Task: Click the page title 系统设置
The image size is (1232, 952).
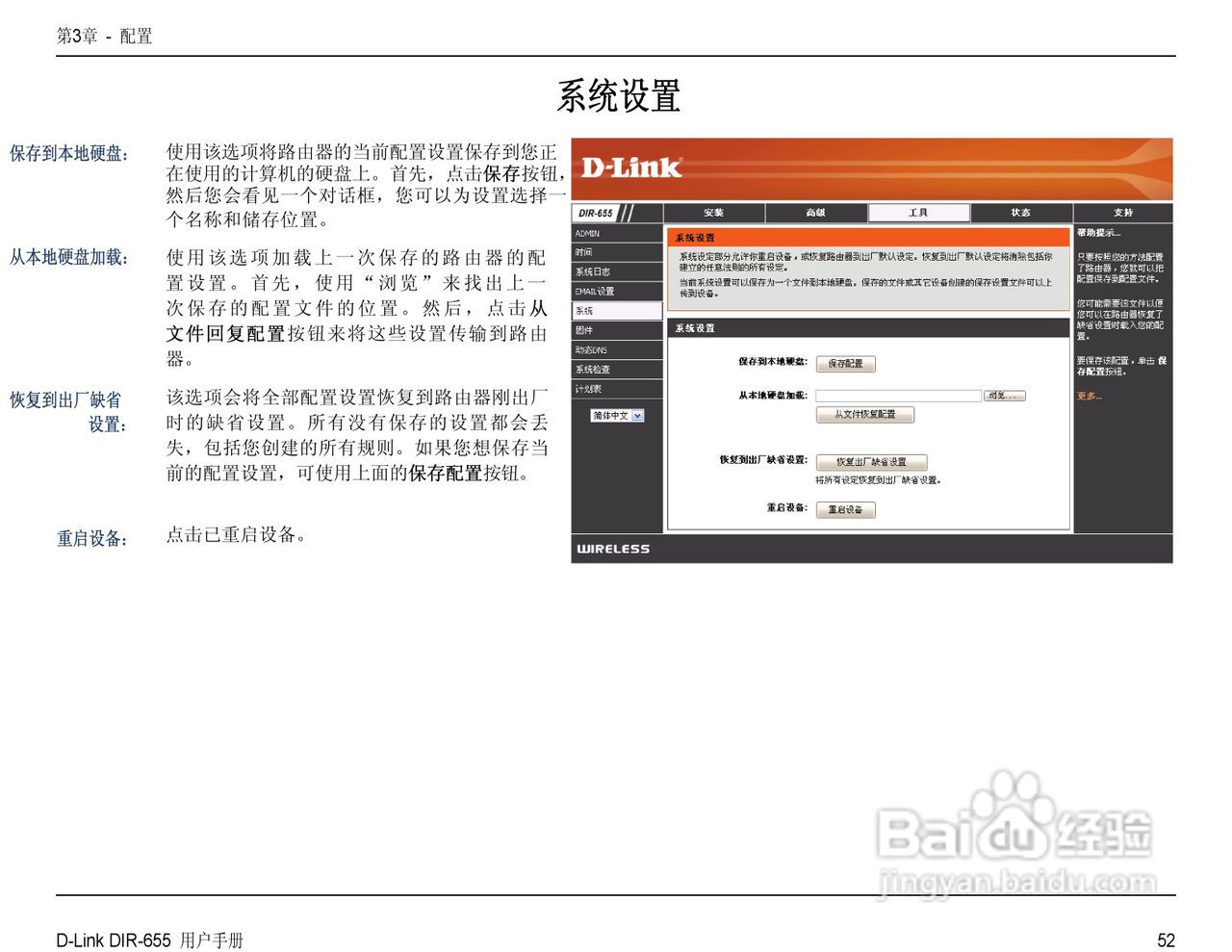Action: coord(619,96)
